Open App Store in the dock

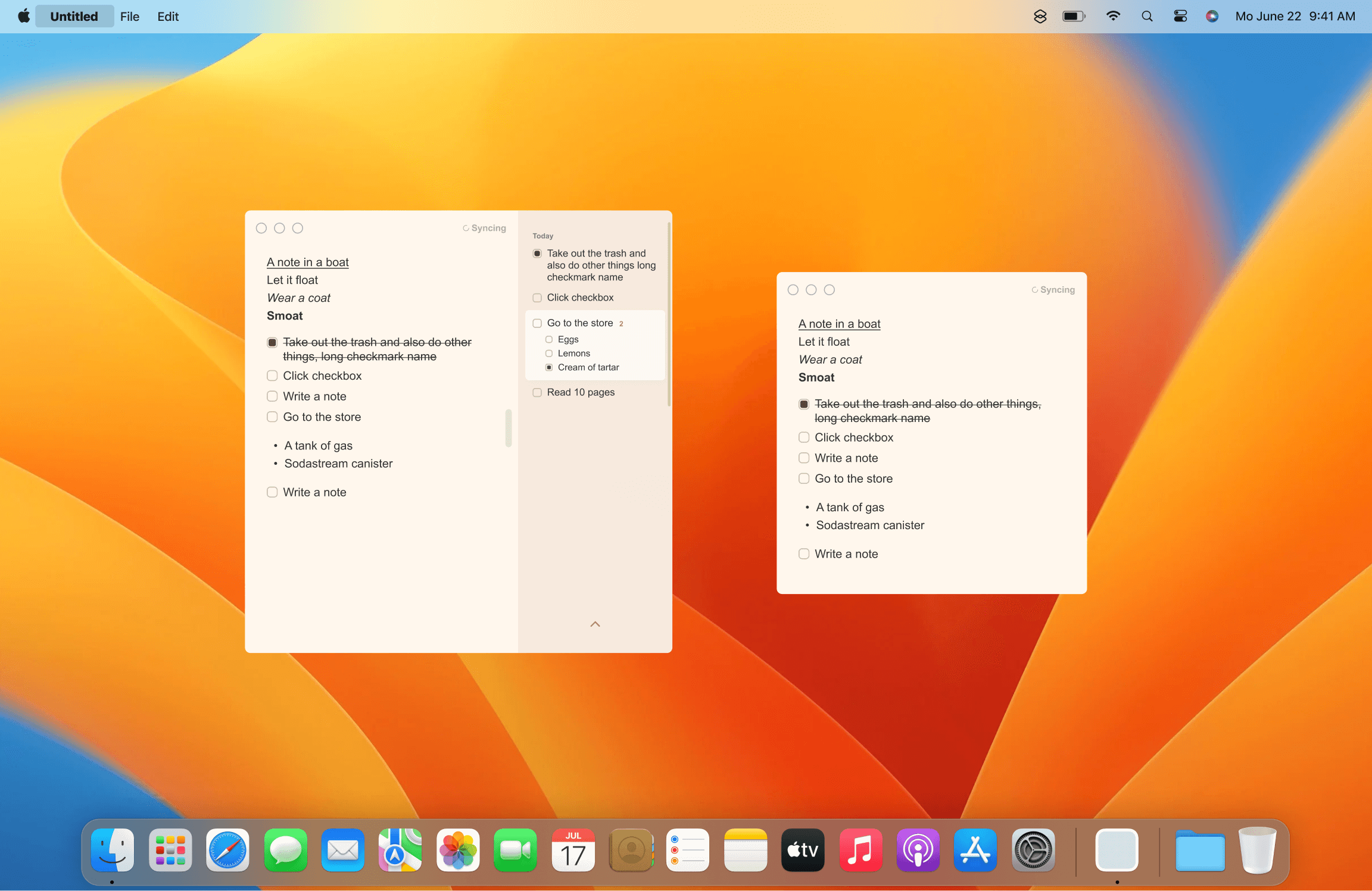point(975,850)
